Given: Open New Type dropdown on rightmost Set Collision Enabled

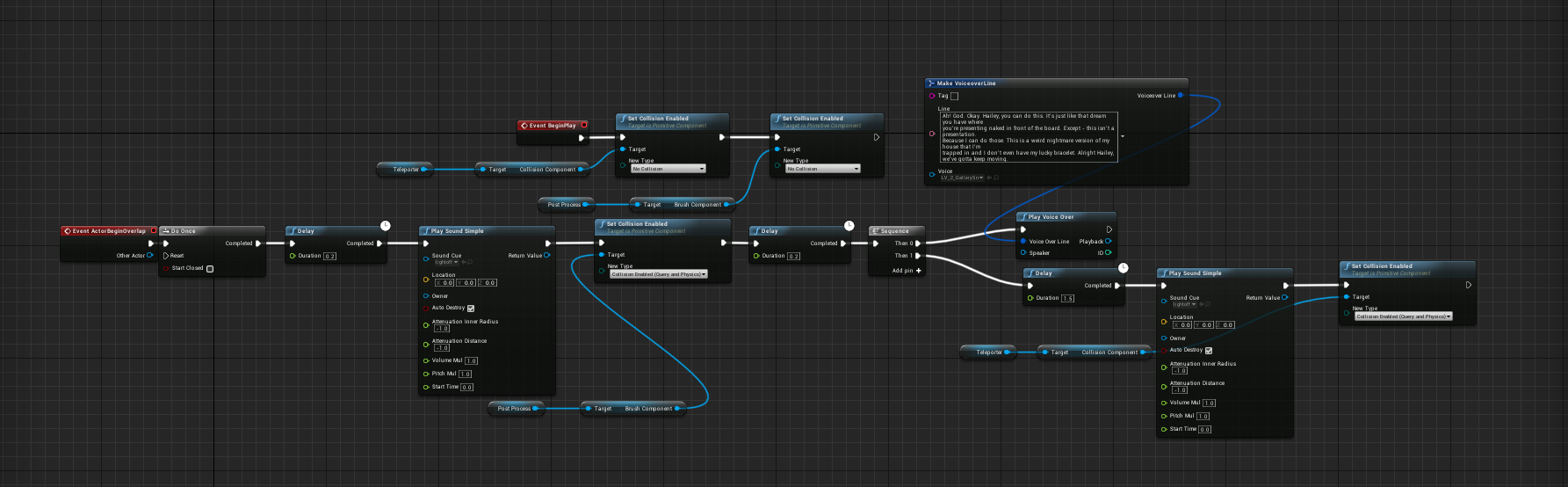Looking at the screenshot, I should click(x=1403, y=316).
